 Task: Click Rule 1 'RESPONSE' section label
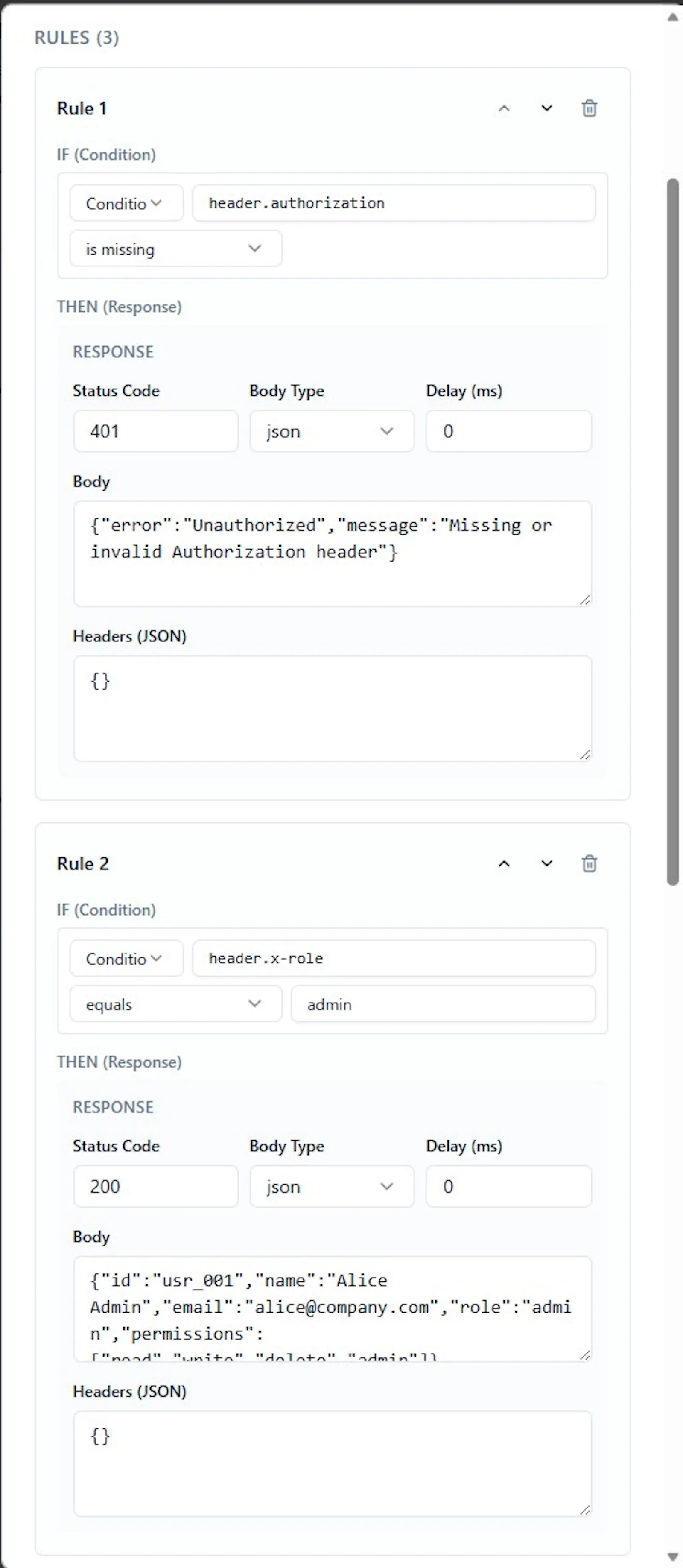point(113,352)
